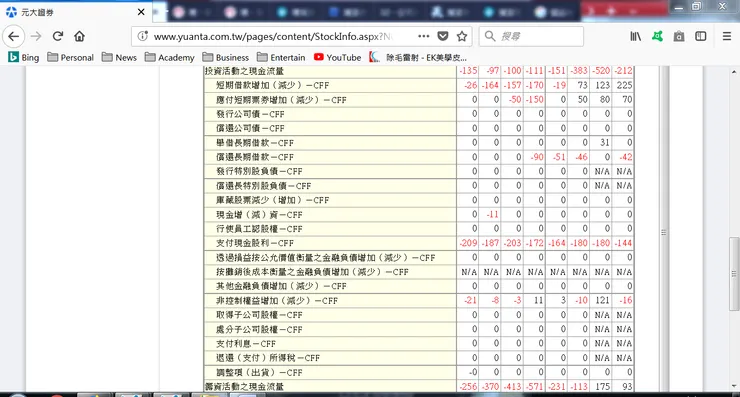Select the 投資活動之現金流量 row label

coord(244,71)
